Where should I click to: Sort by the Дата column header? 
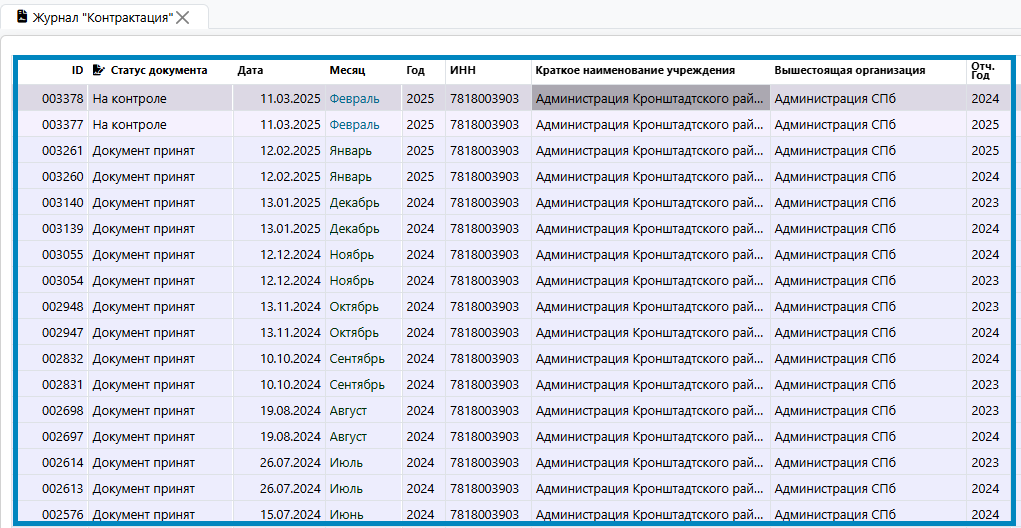[x=250, y=71]
